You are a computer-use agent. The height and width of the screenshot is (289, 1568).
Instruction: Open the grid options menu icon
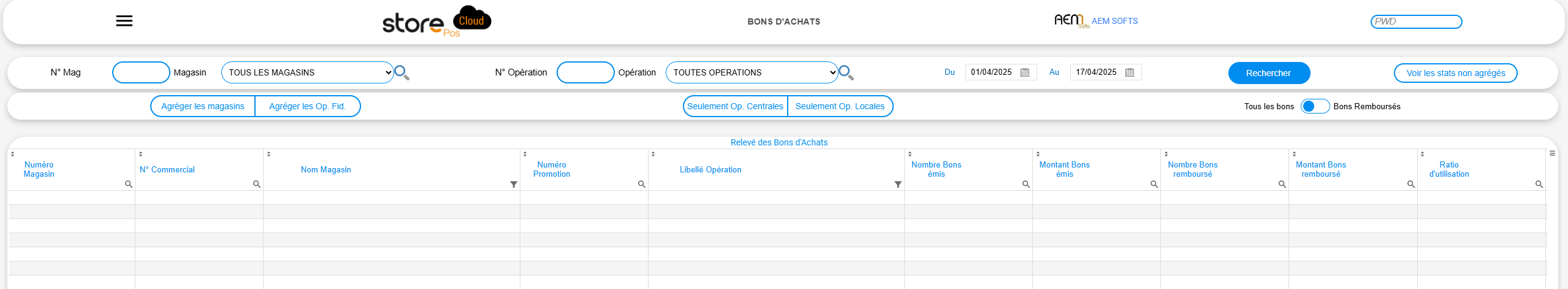click(1553, 153)
